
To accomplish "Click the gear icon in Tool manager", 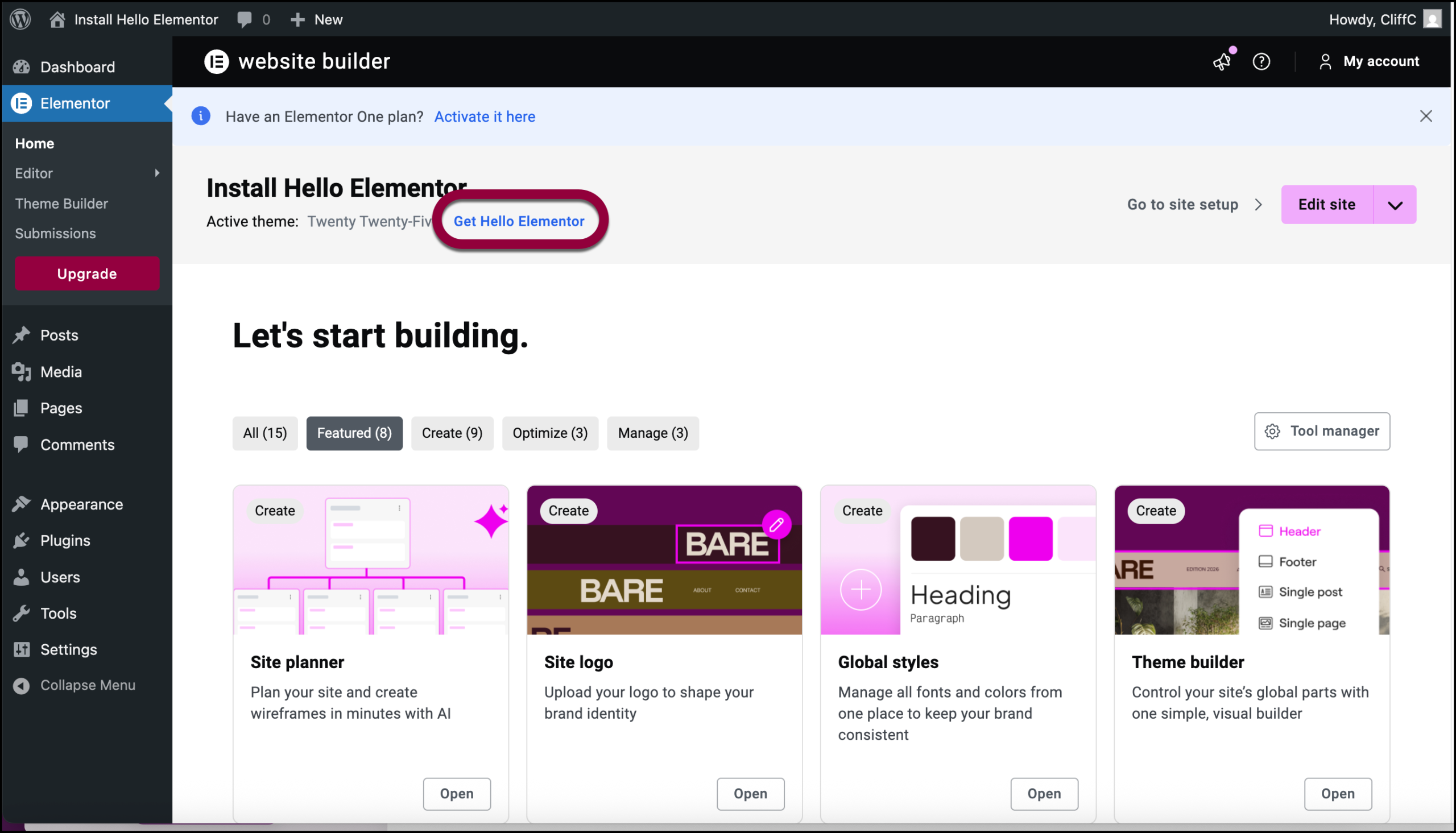I will pyautogui.click(x=1272, y=432).
